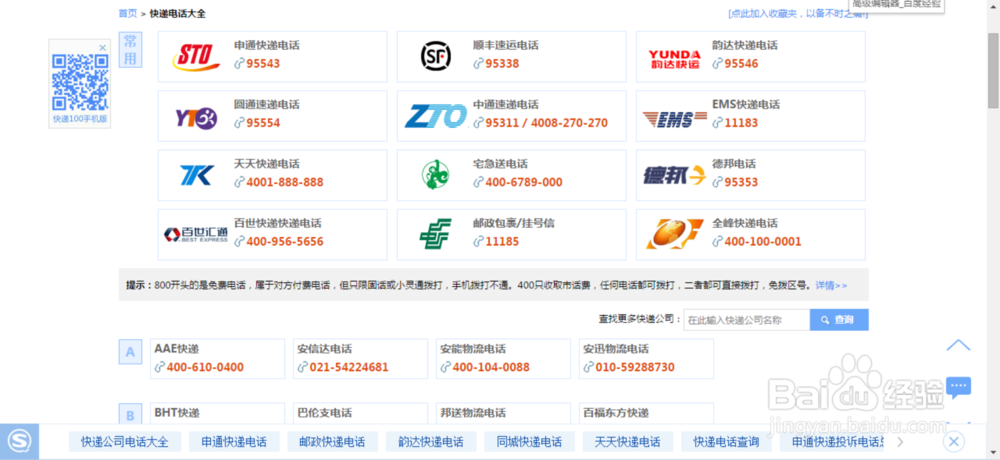Viewport: 1000px width, 460px height.
Task: Click the 查询 search button
Action: coord(839,320)
